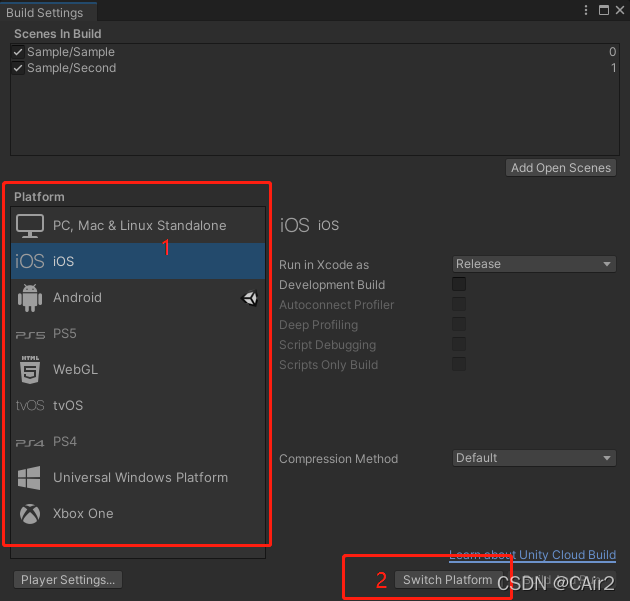Click the Run in Xcode as label

coord(324,265)
